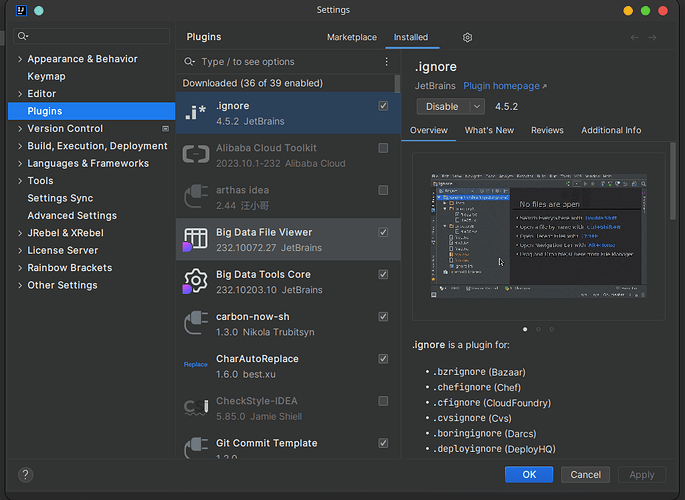Viewport: 685px width, 500px height.
Task: Open the Additional Info tab
Action: (x=611, y=130)
